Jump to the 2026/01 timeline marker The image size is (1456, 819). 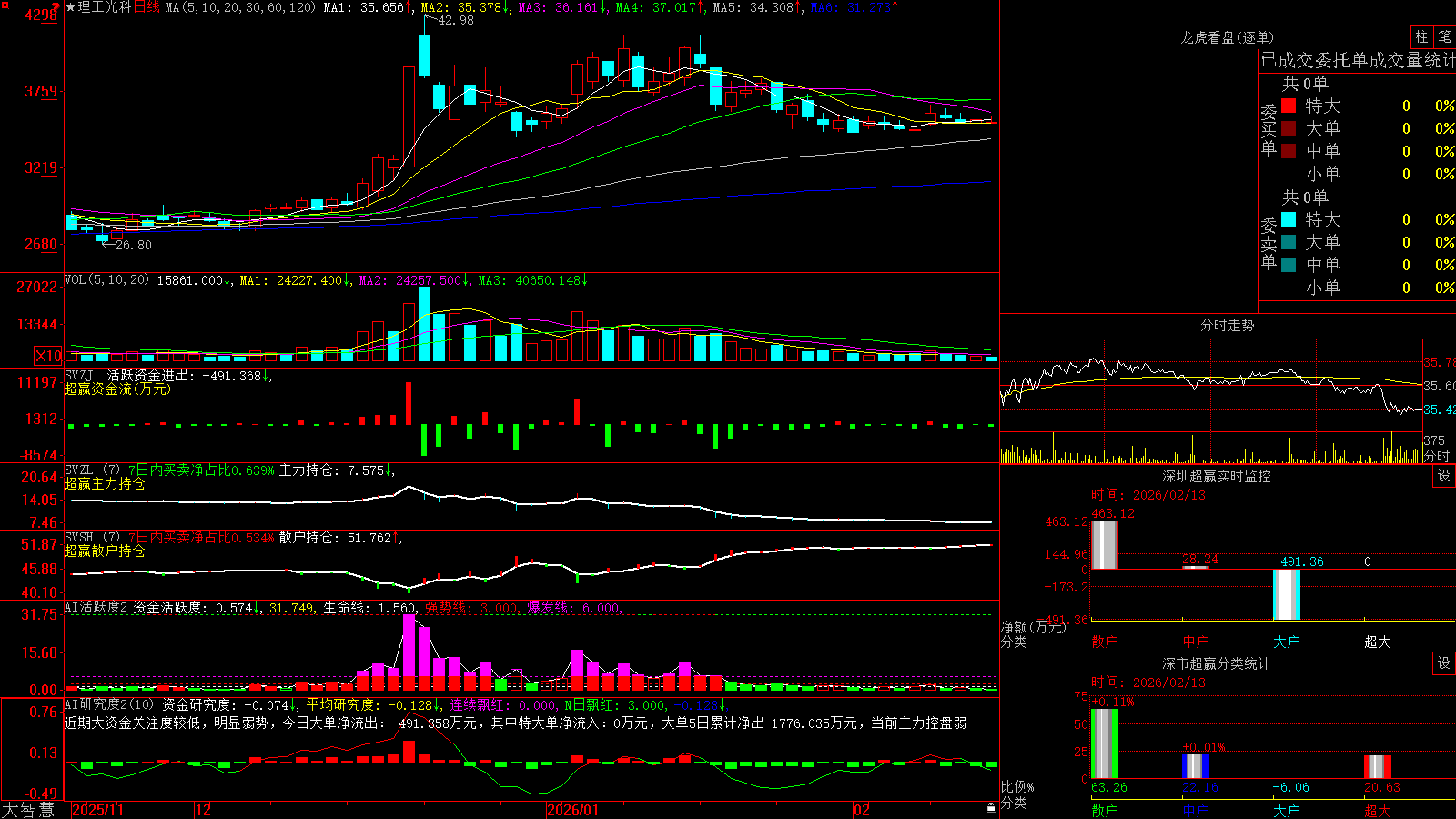click(x=573, y=810)
